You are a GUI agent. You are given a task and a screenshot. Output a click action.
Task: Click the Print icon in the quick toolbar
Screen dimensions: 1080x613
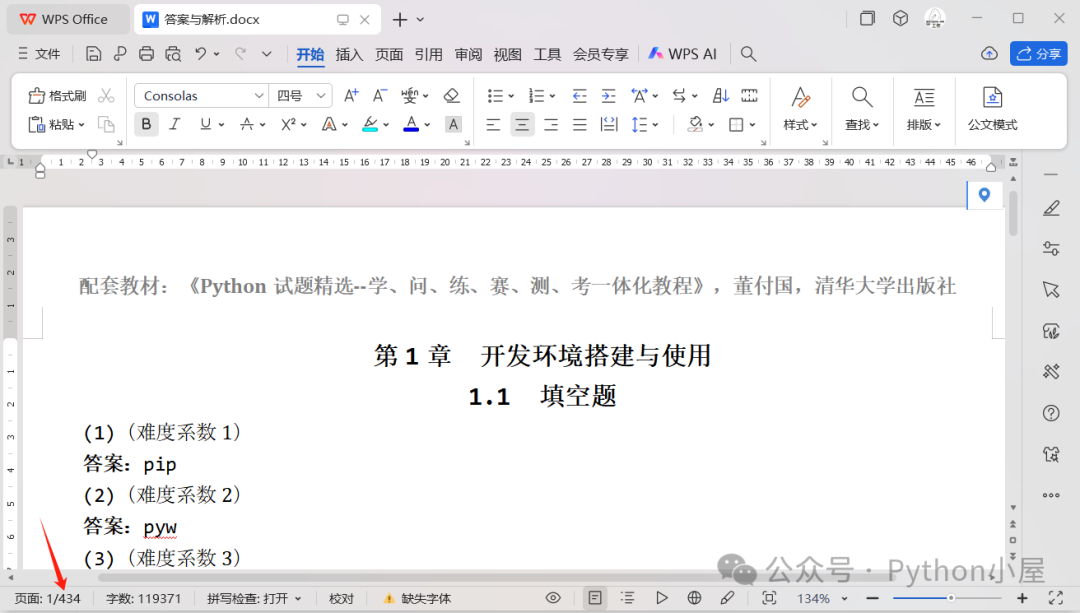point(146,54)
